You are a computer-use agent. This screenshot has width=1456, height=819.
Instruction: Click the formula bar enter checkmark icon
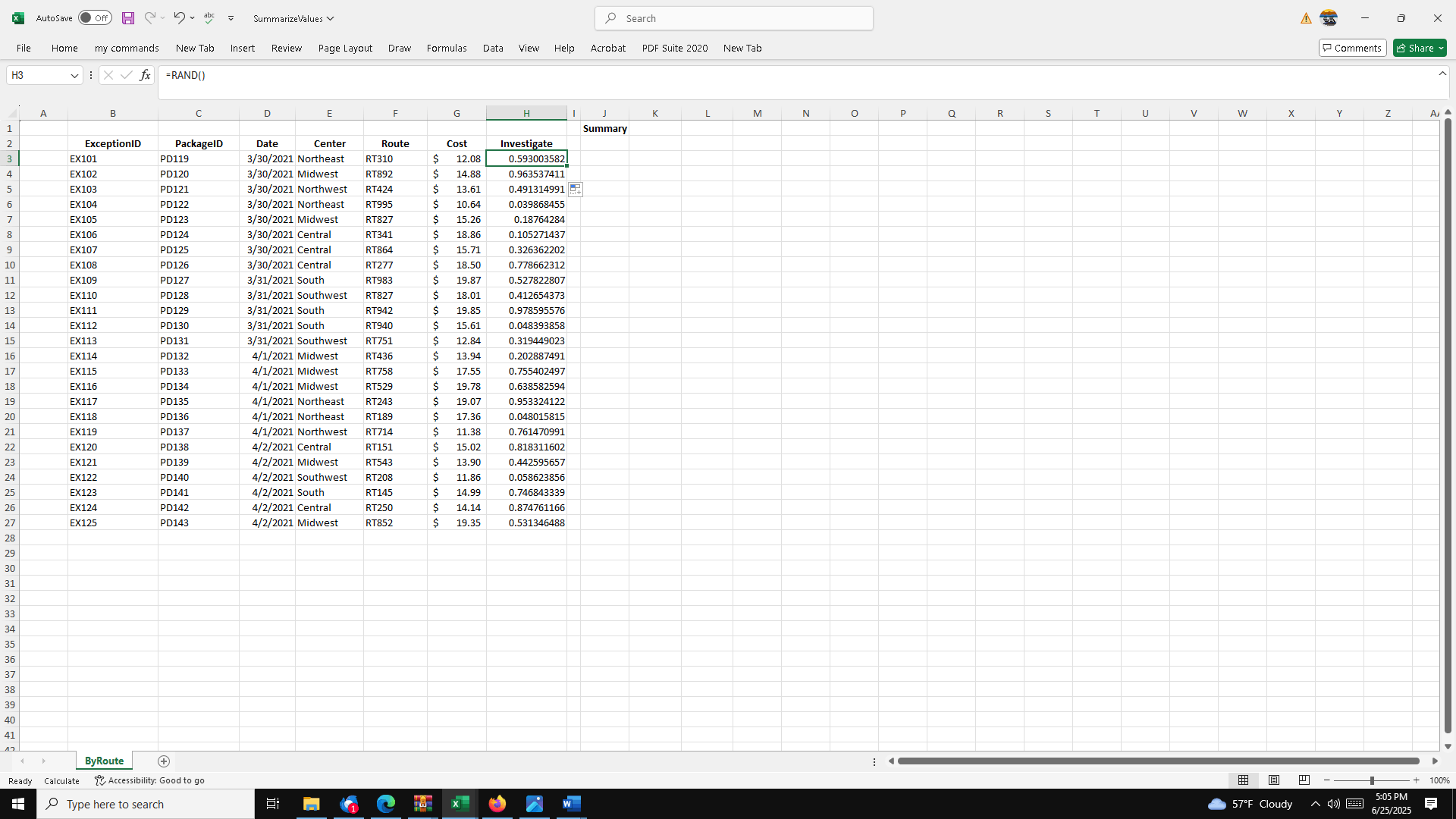126,75
